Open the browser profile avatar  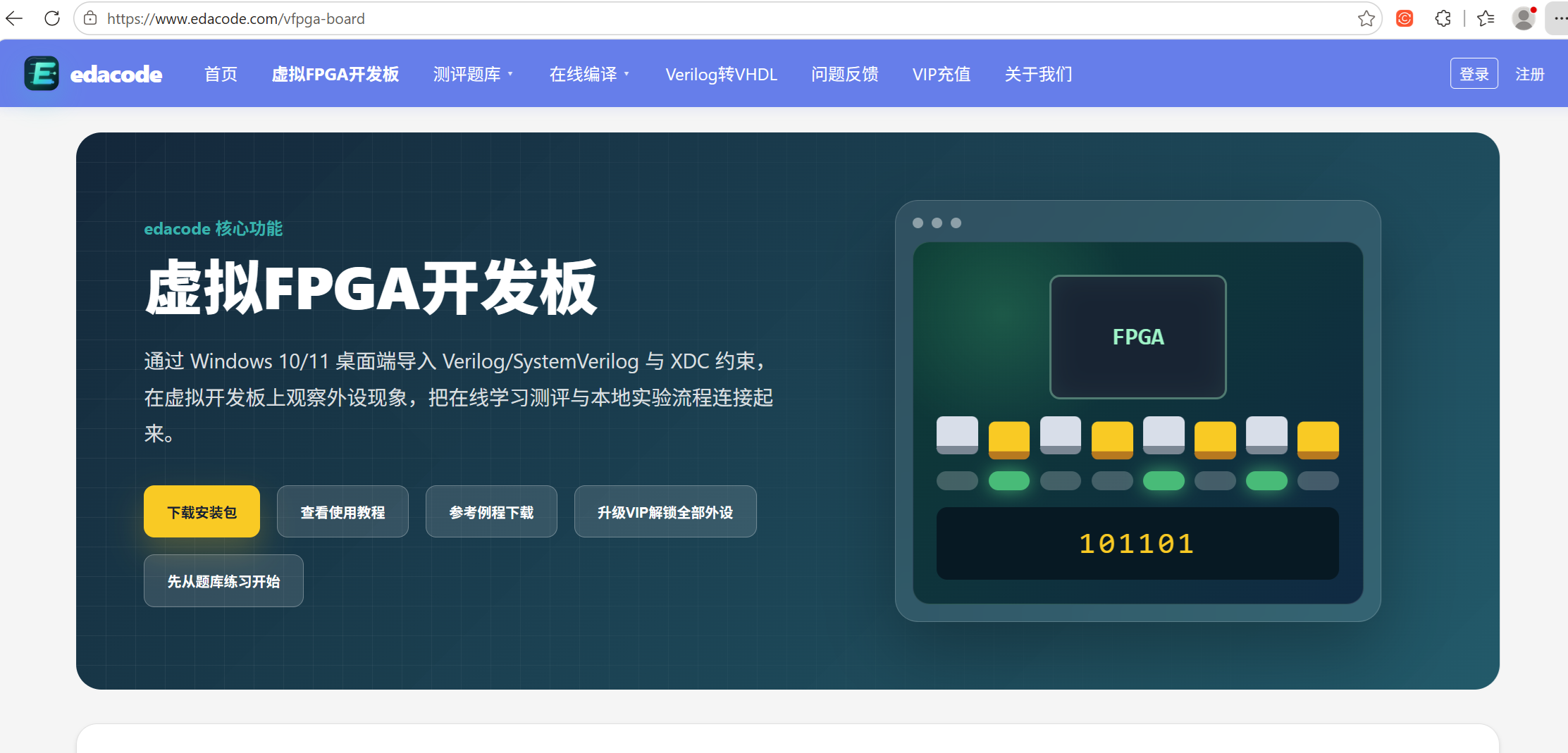pyautogui.click(x=1524, y=18)
